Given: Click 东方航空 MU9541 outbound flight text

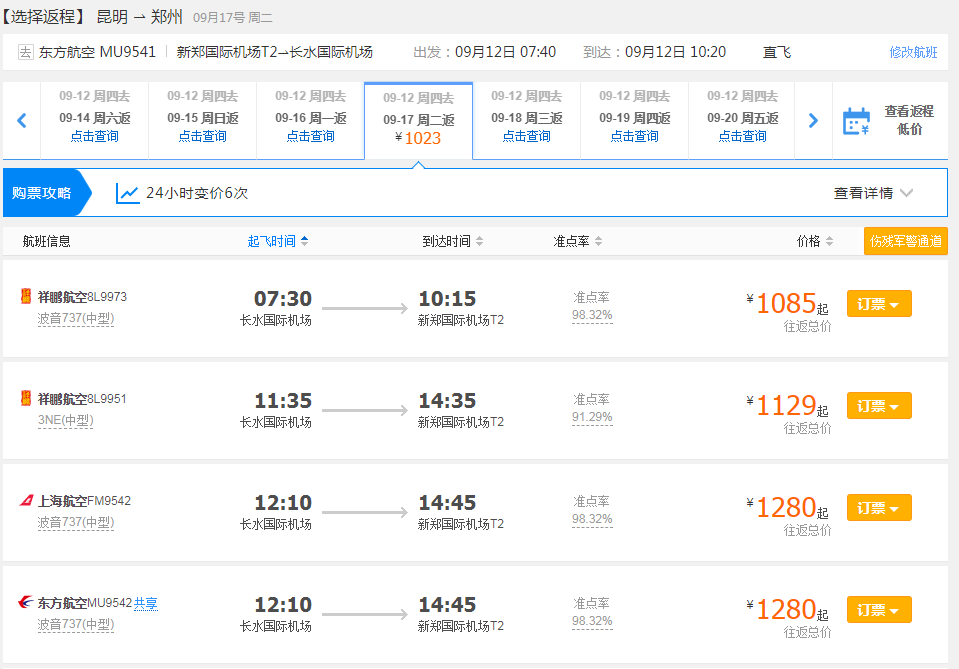Looking at the screenshot, I should click(x=97, y=52).
